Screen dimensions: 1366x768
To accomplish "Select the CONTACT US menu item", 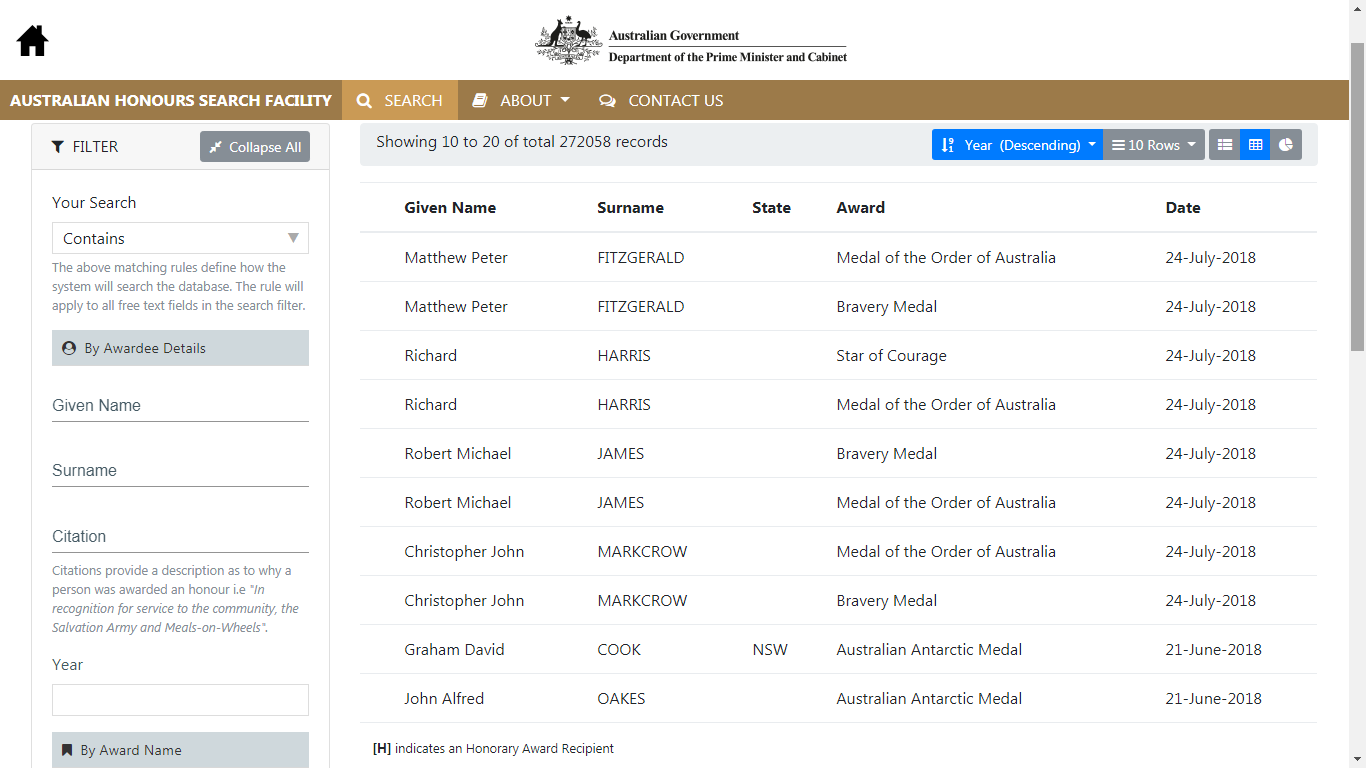I will click(661, 100).
